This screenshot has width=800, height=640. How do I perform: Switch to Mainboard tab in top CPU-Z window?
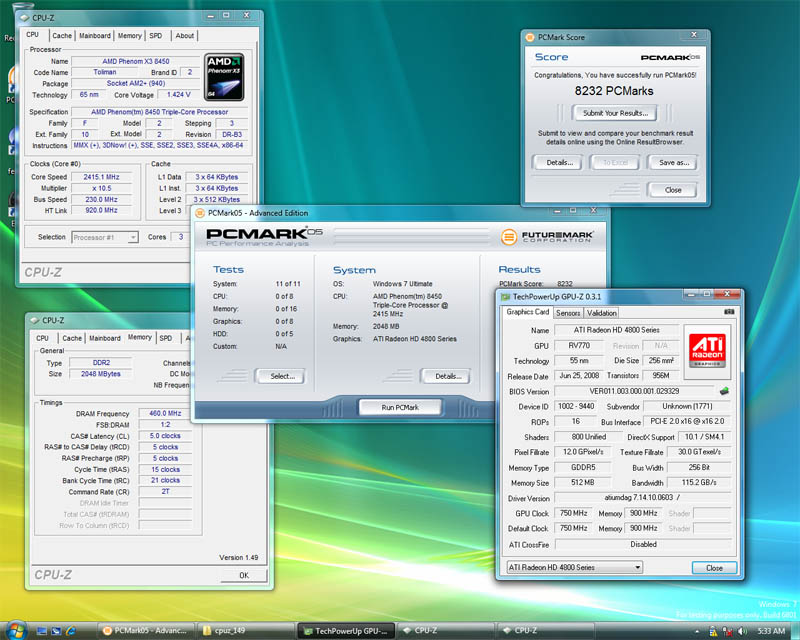point(94,36)
